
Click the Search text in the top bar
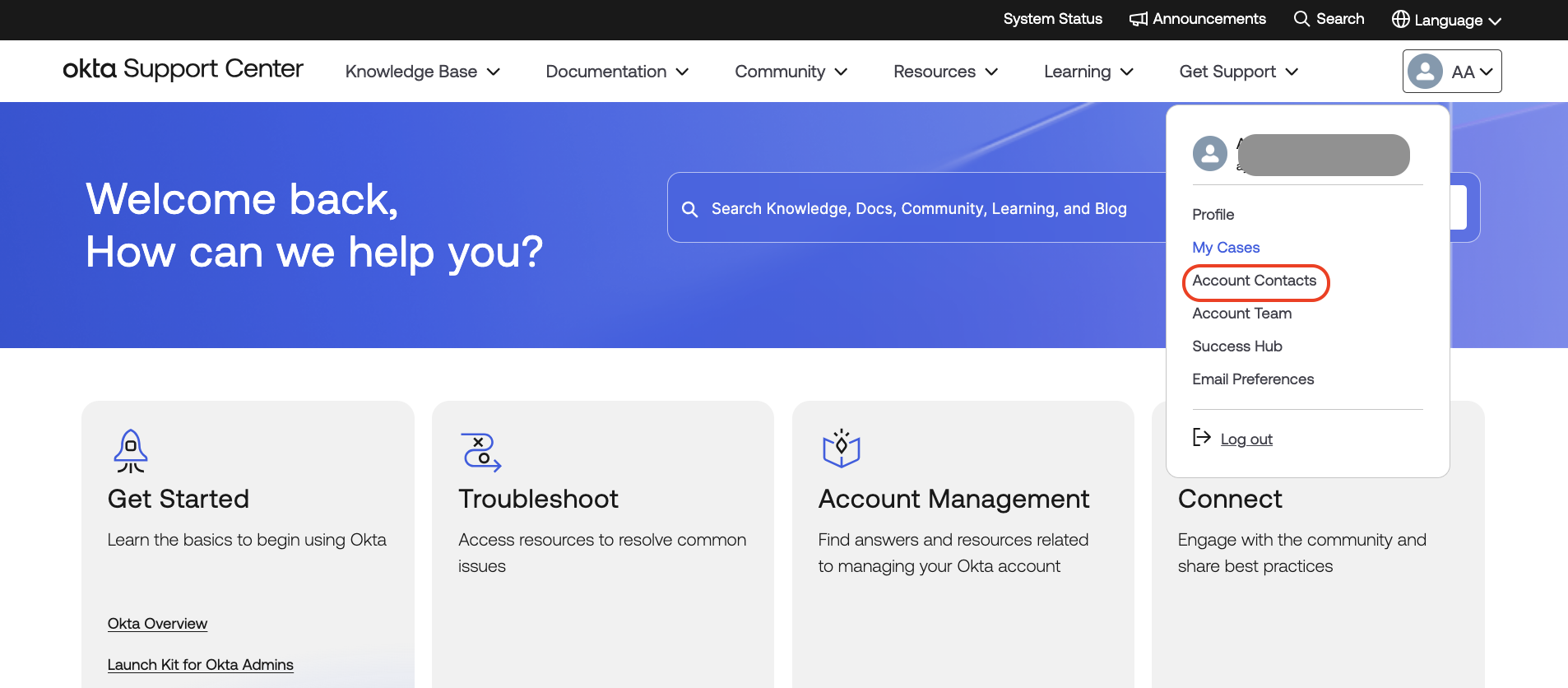[x=1340, y=19]
